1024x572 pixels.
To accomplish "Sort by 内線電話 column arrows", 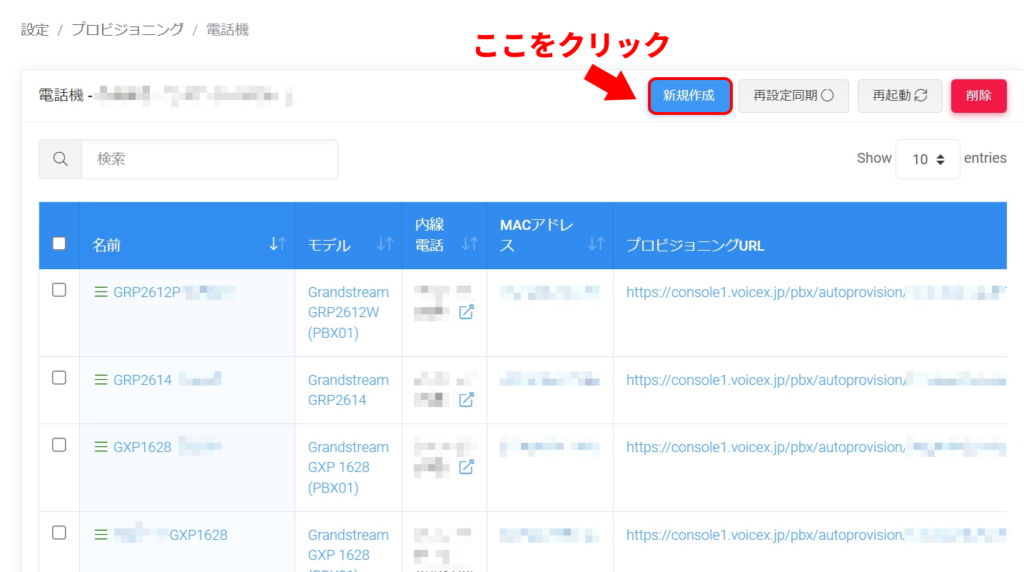I will tap(469, 244).
